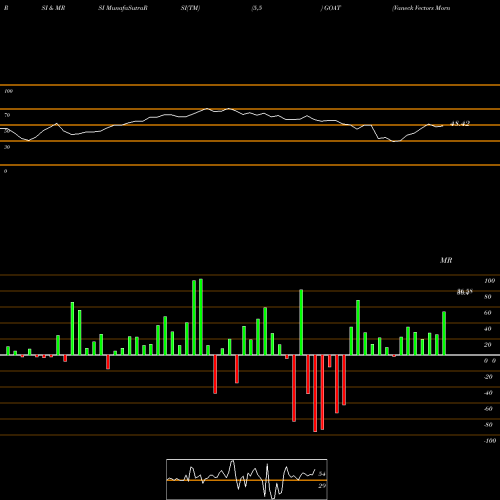Click the '(Vaneck Vectors Morn' title text
The image size is (500, 500).
coord(421,8)
